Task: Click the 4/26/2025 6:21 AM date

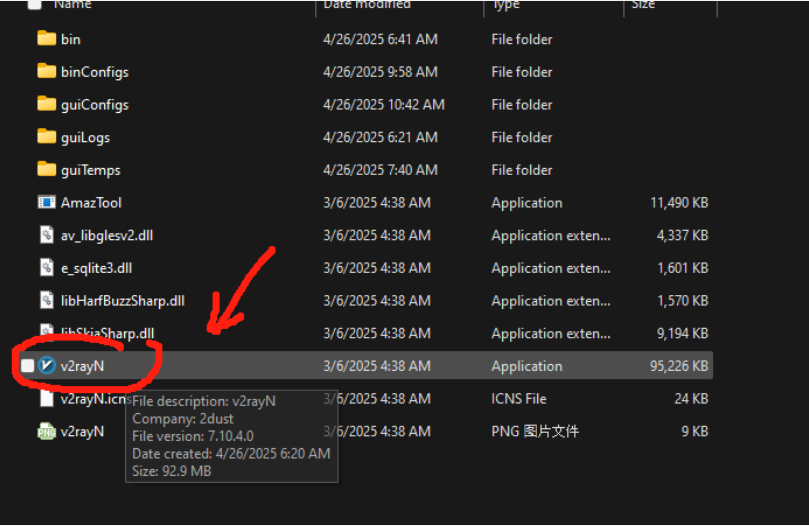Action: tap(380, 137)
